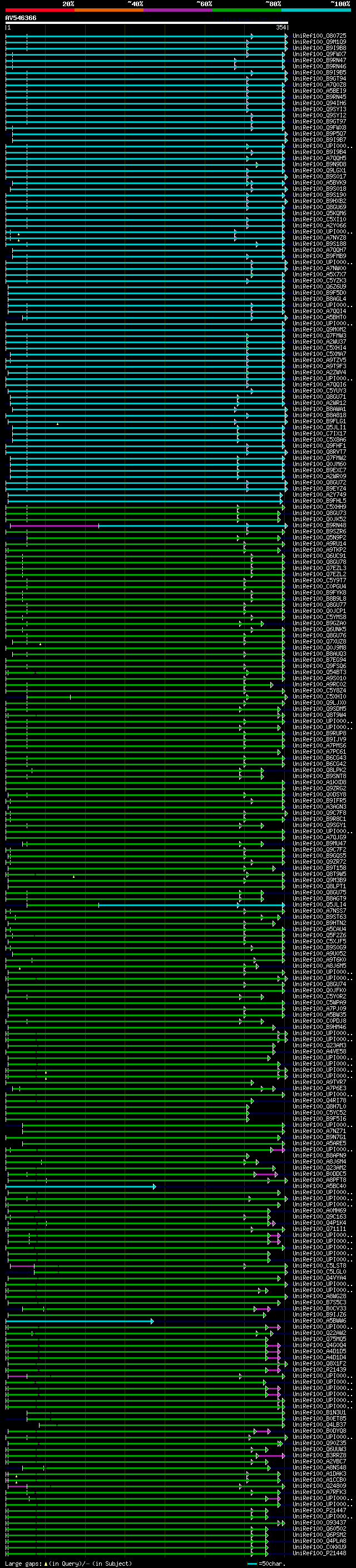356x1568 pixels.
Task: Select hit UniRef100_B1N3U1
Action: coord(319,1412)
